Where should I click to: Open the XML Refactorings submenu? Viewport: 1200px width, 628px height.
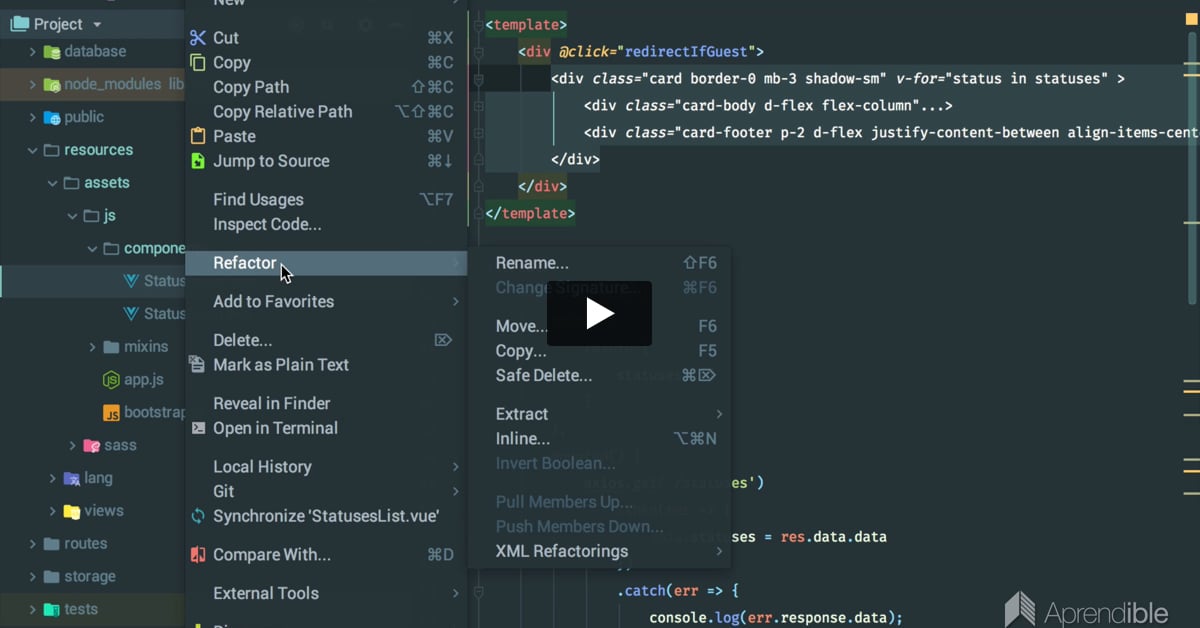(x=600, y=551)
